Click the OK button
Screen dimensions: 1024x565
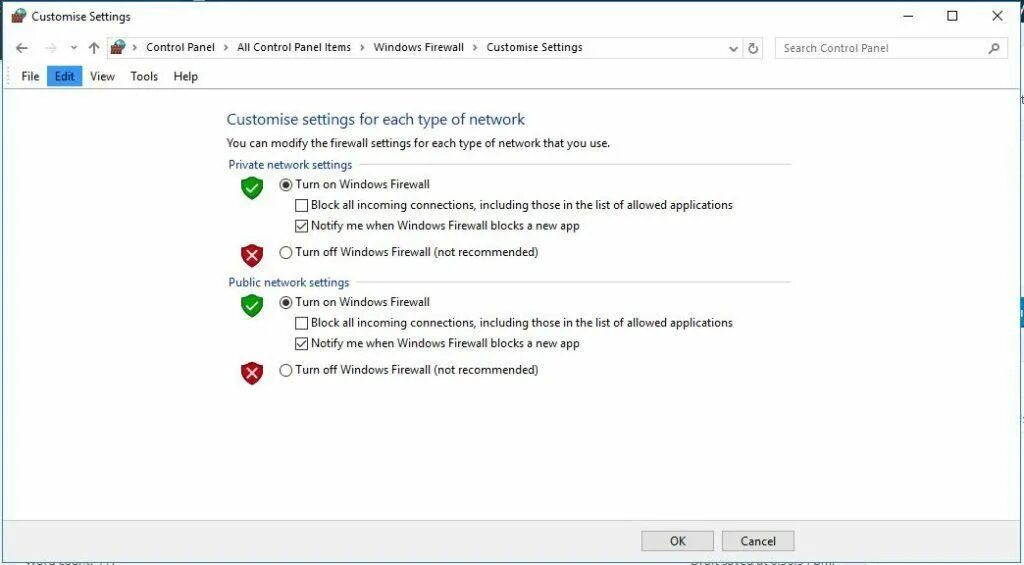[677, 541]
